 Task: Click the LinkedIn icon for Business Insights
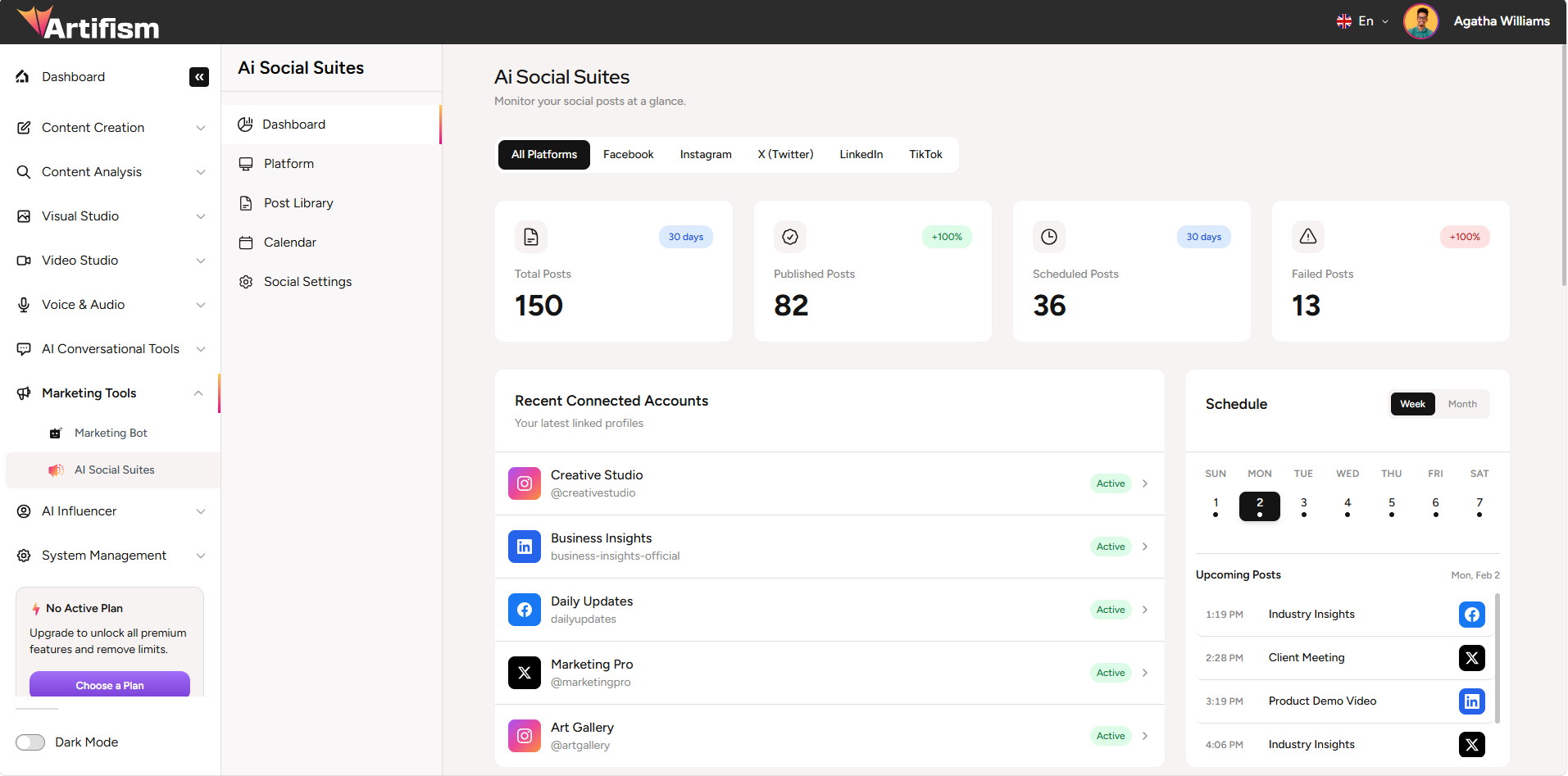[x=525, y=547]
